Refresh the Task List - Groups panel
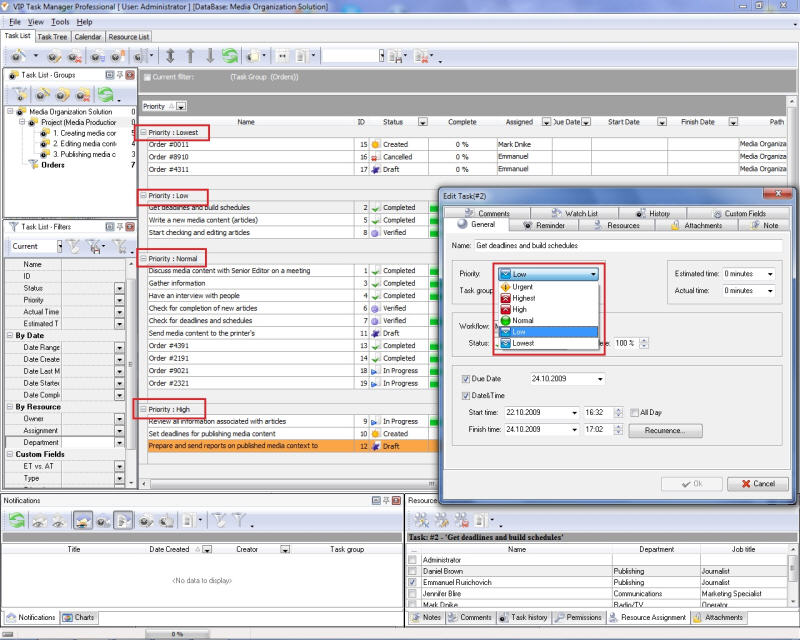This screenshot has width=800, height=640. pyautogui.click(x=105, y=94)
